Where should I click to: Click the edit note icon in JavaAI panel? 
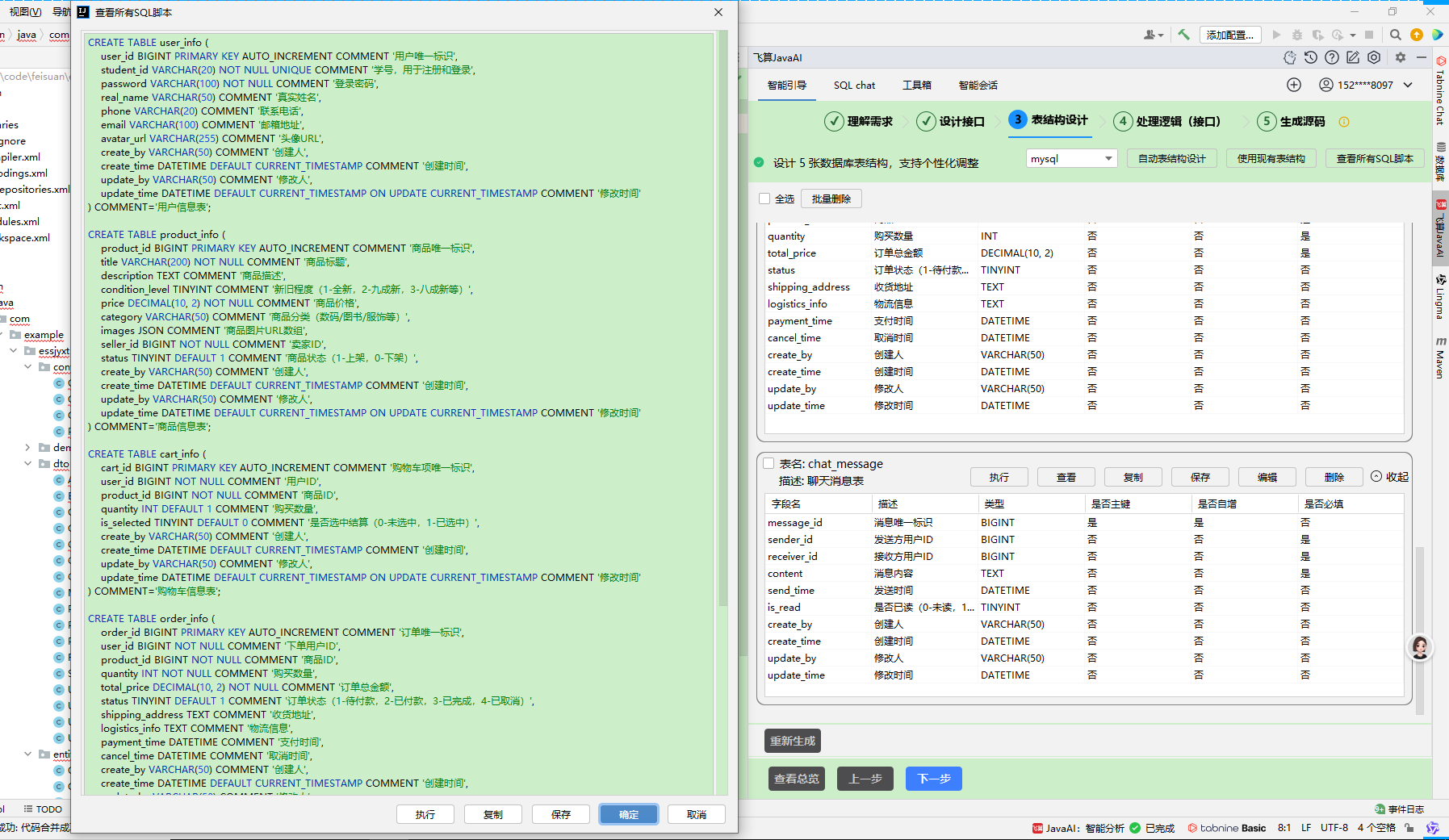(1353, 57)
